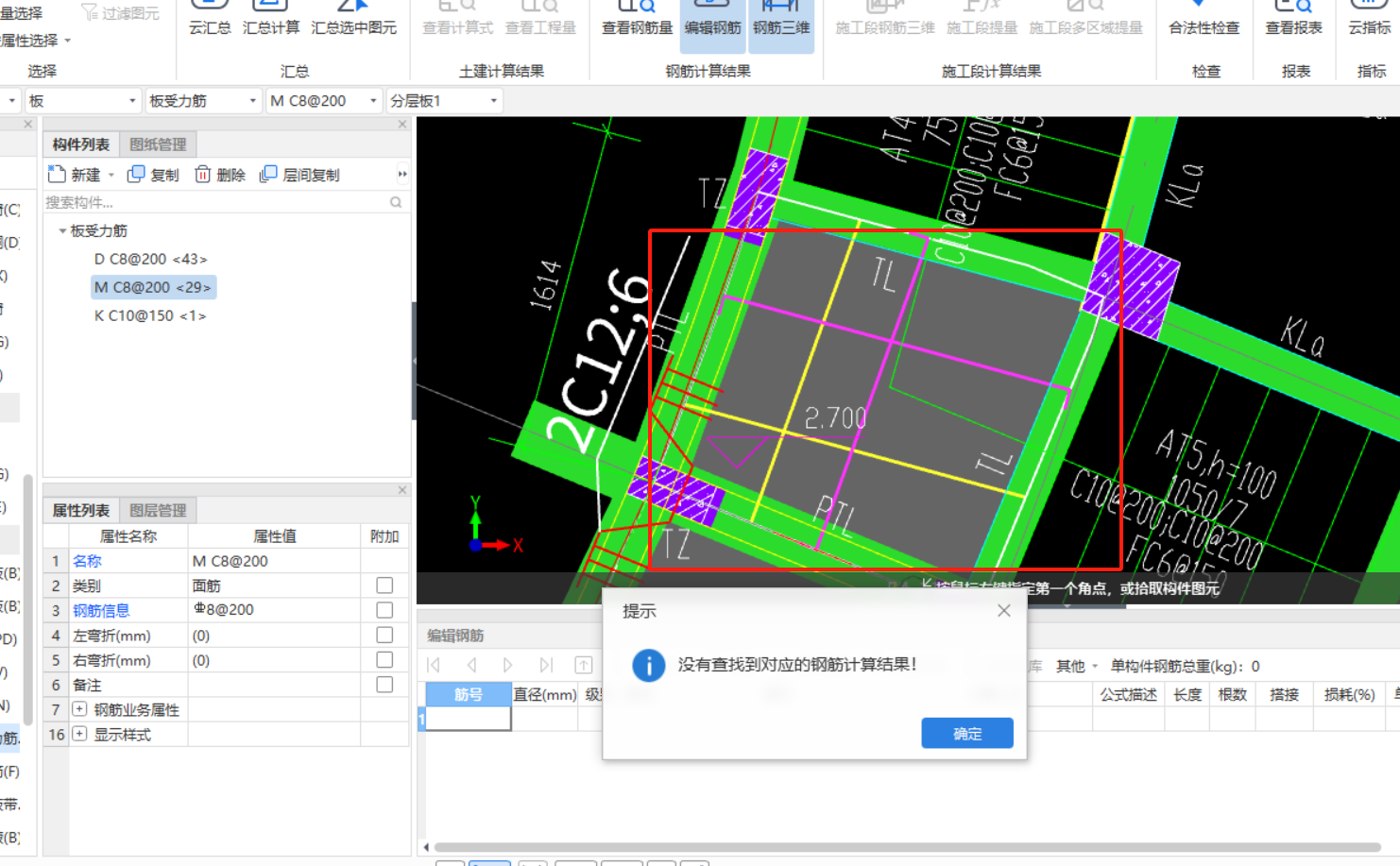Click the 过滤图元 filter tool

(120, 12)
